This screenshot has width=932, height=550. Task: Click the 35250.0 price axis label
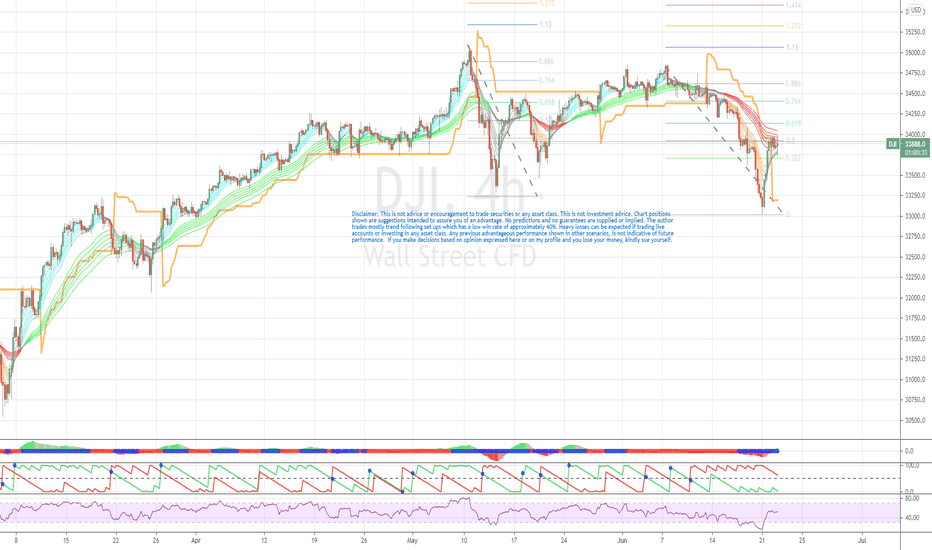pyautogui.click(x=915, y=32)
